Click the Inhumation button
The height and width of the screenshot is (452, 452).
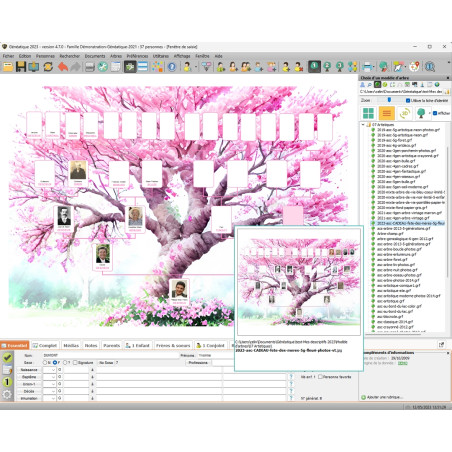[x=29, y=398]
